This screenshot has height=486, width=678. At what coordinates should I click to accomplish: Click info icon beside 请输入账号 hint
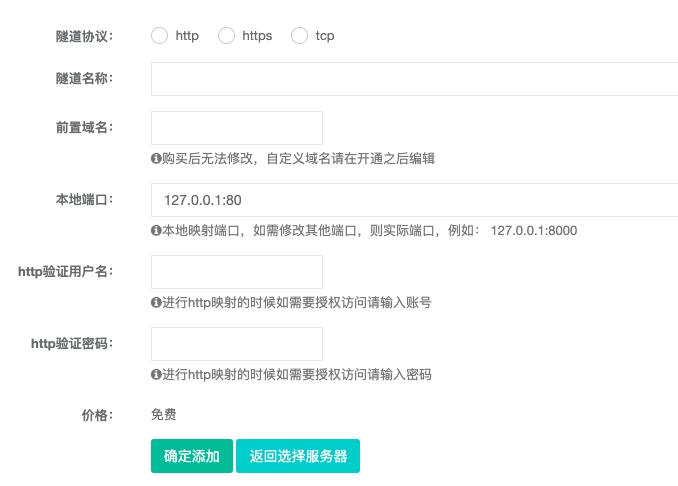coord(156,302)
